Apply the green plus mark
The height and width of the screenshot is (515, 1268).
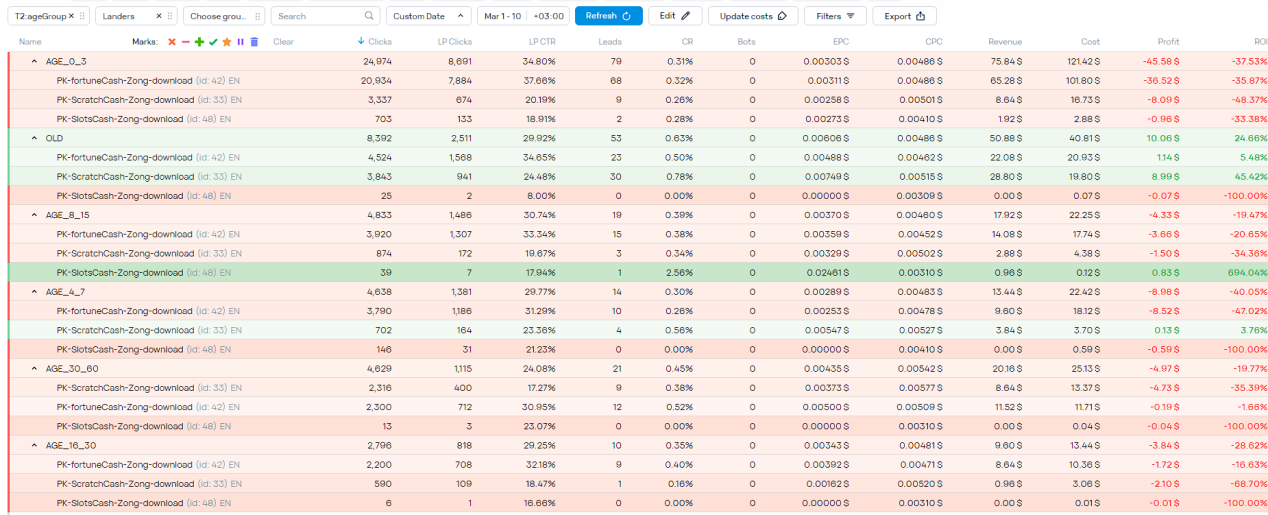coord(199,42)
